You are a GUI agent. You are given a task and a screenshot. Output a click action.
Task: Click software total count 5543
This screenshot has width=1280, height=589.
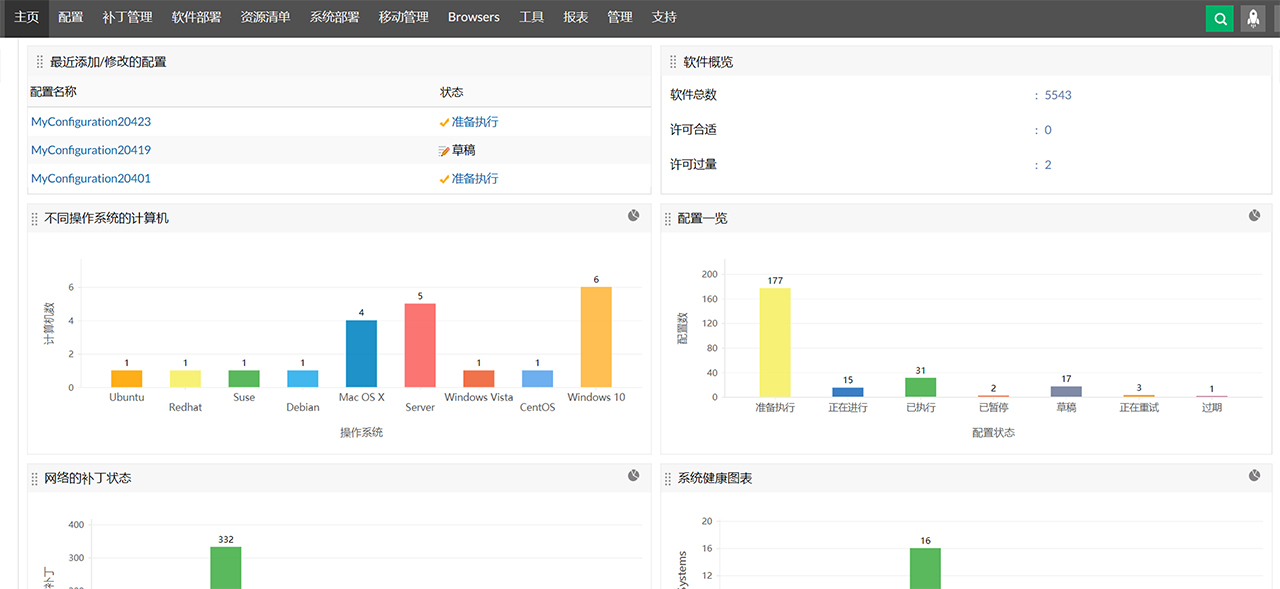click(1058, 95)
